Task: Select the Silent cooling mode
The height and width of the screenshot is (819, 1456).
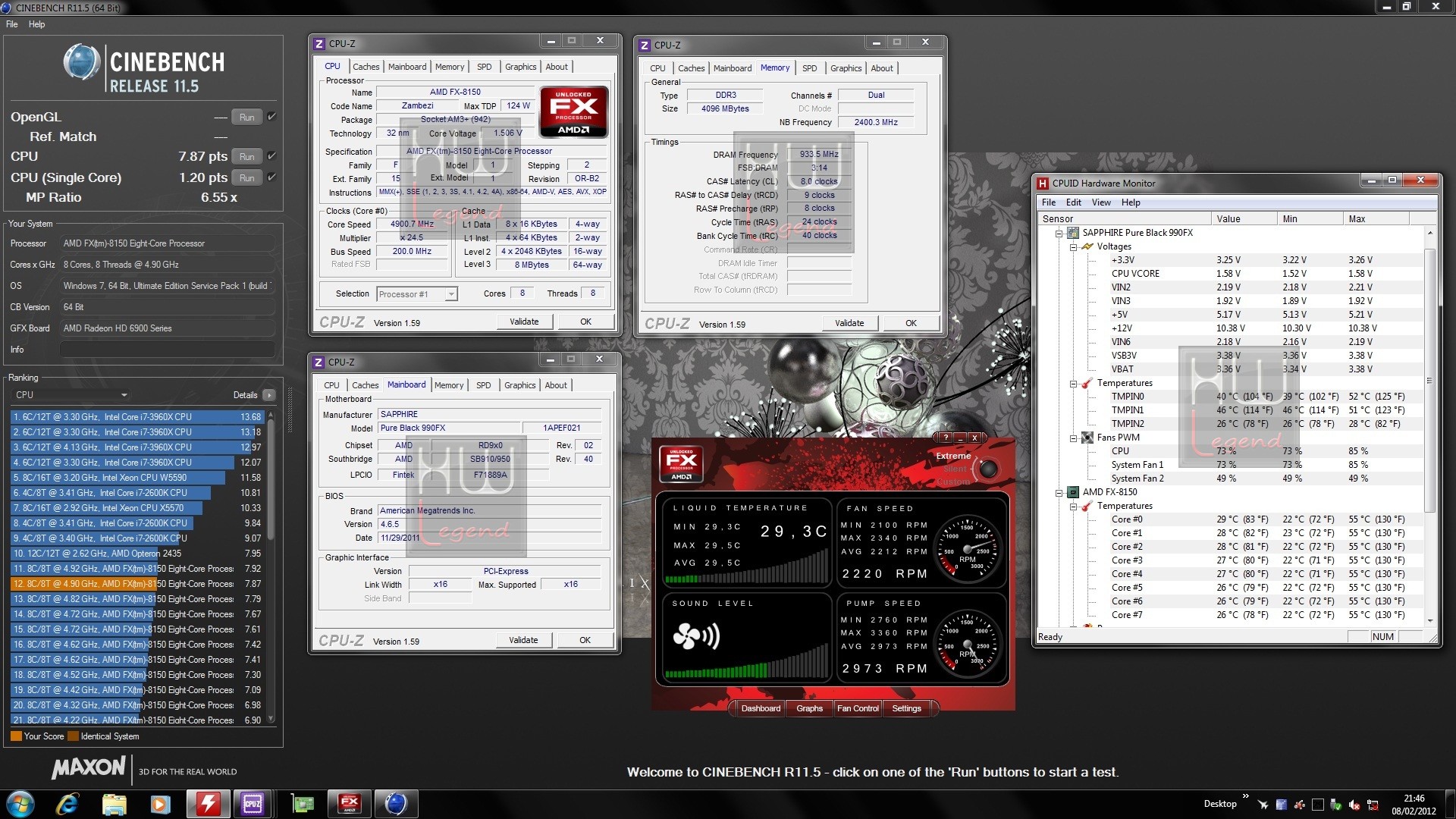Action: click(x=955, y=469)
